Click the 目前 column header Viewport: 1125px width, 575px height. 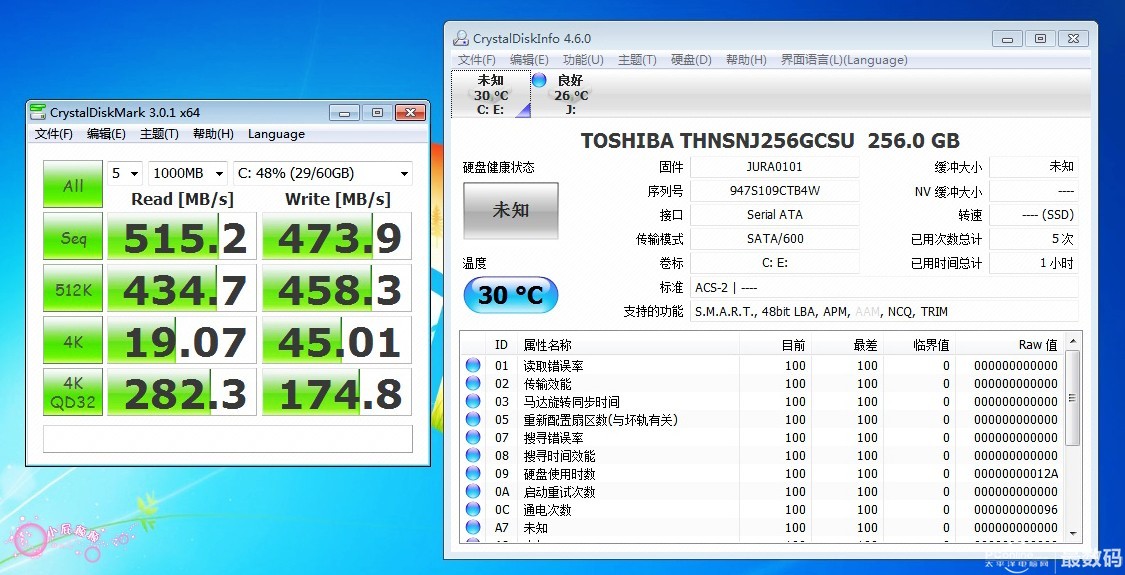[x=776, y=345]
